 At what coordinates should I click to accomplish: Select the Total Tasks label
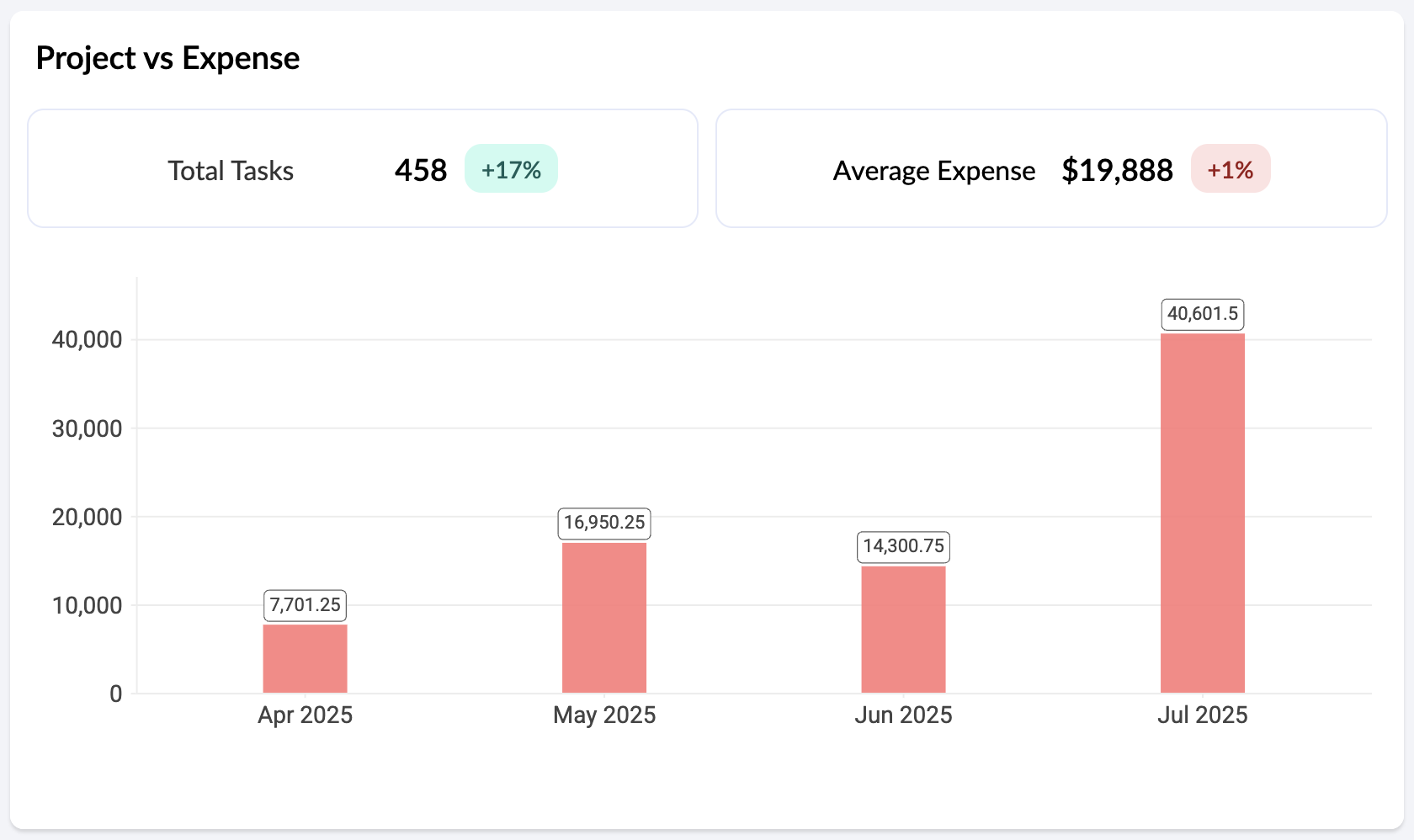(x=231, y=171)
